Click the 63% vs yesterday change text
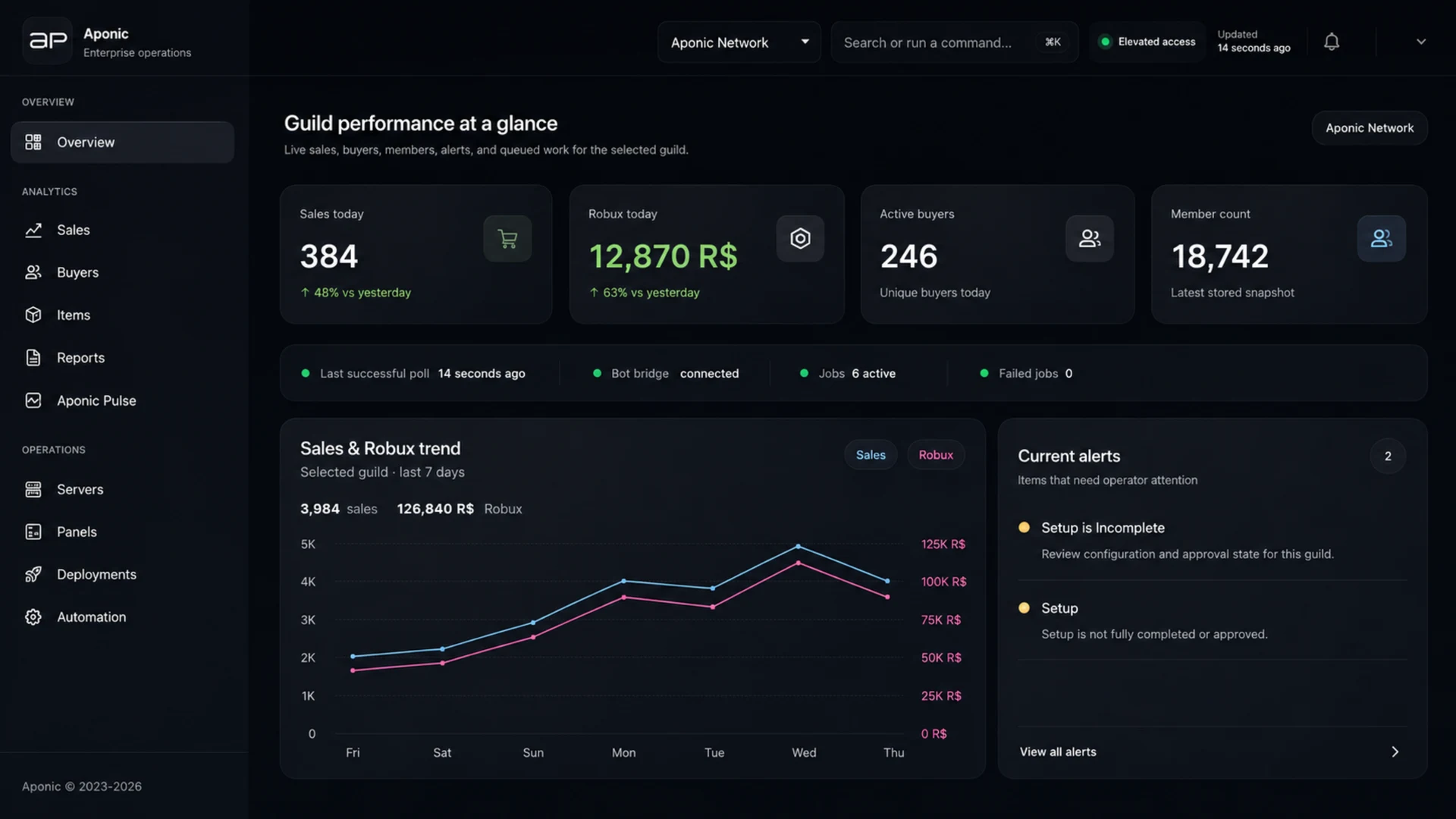The width and height of the screenshot is (1456, 819). click(645, 293)
